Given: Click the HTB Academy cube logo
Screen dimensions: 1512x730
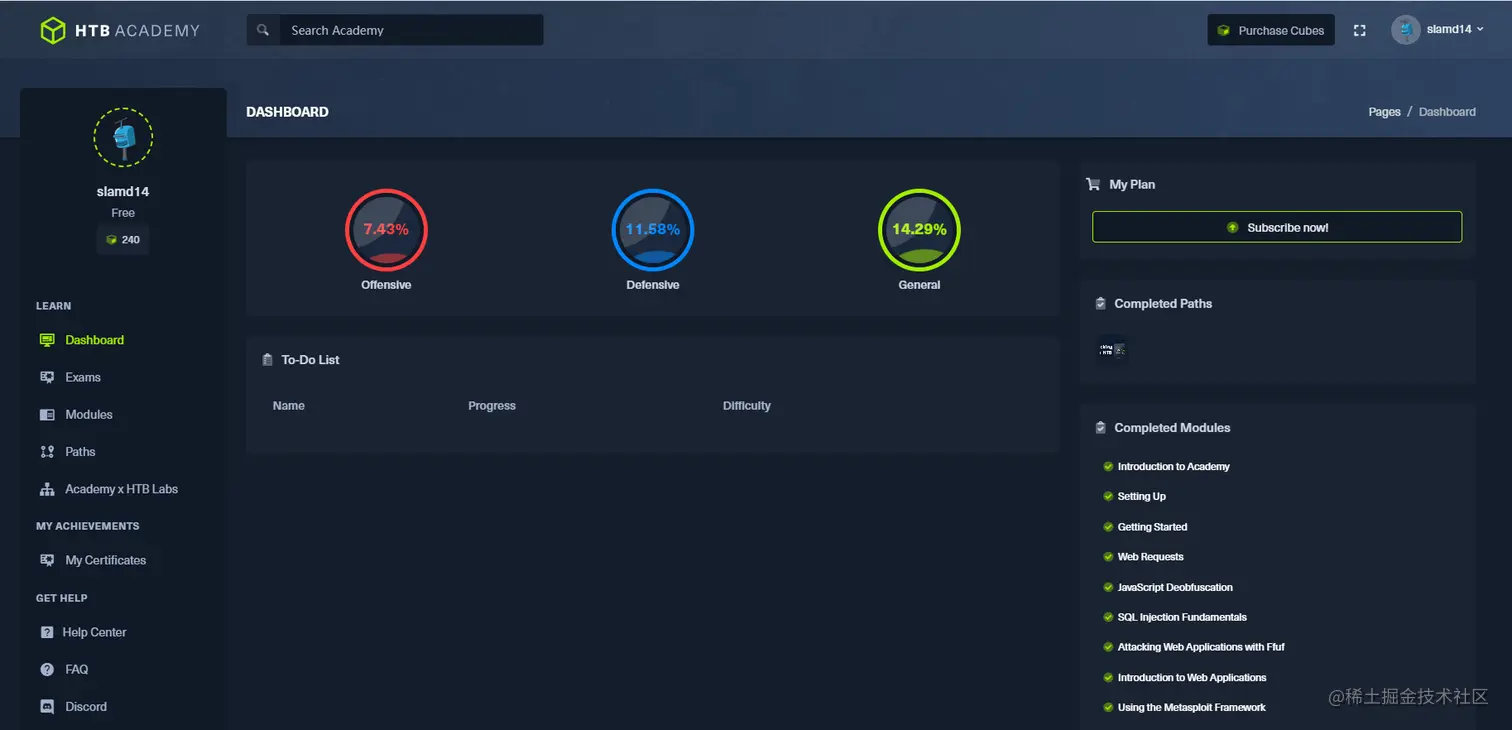Looking at the screenshot, I should (53, 31).
